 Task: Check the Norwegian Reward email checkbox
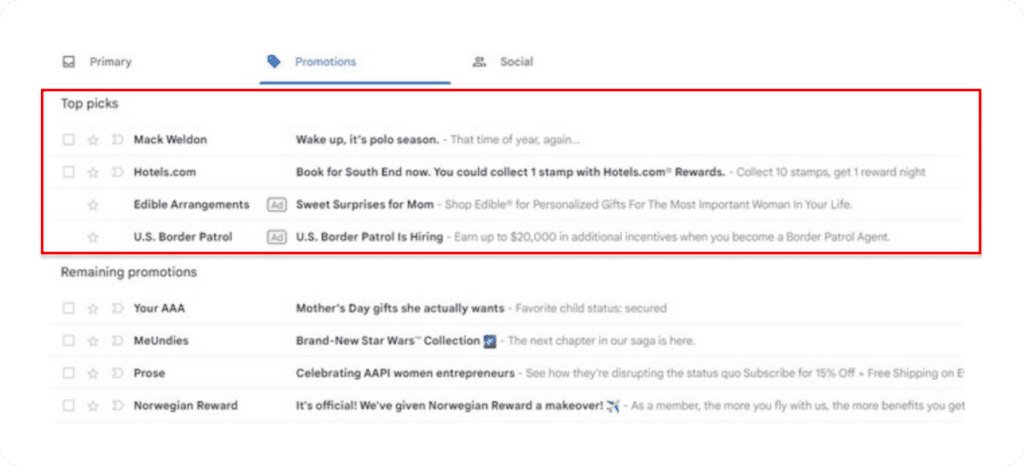68,406
